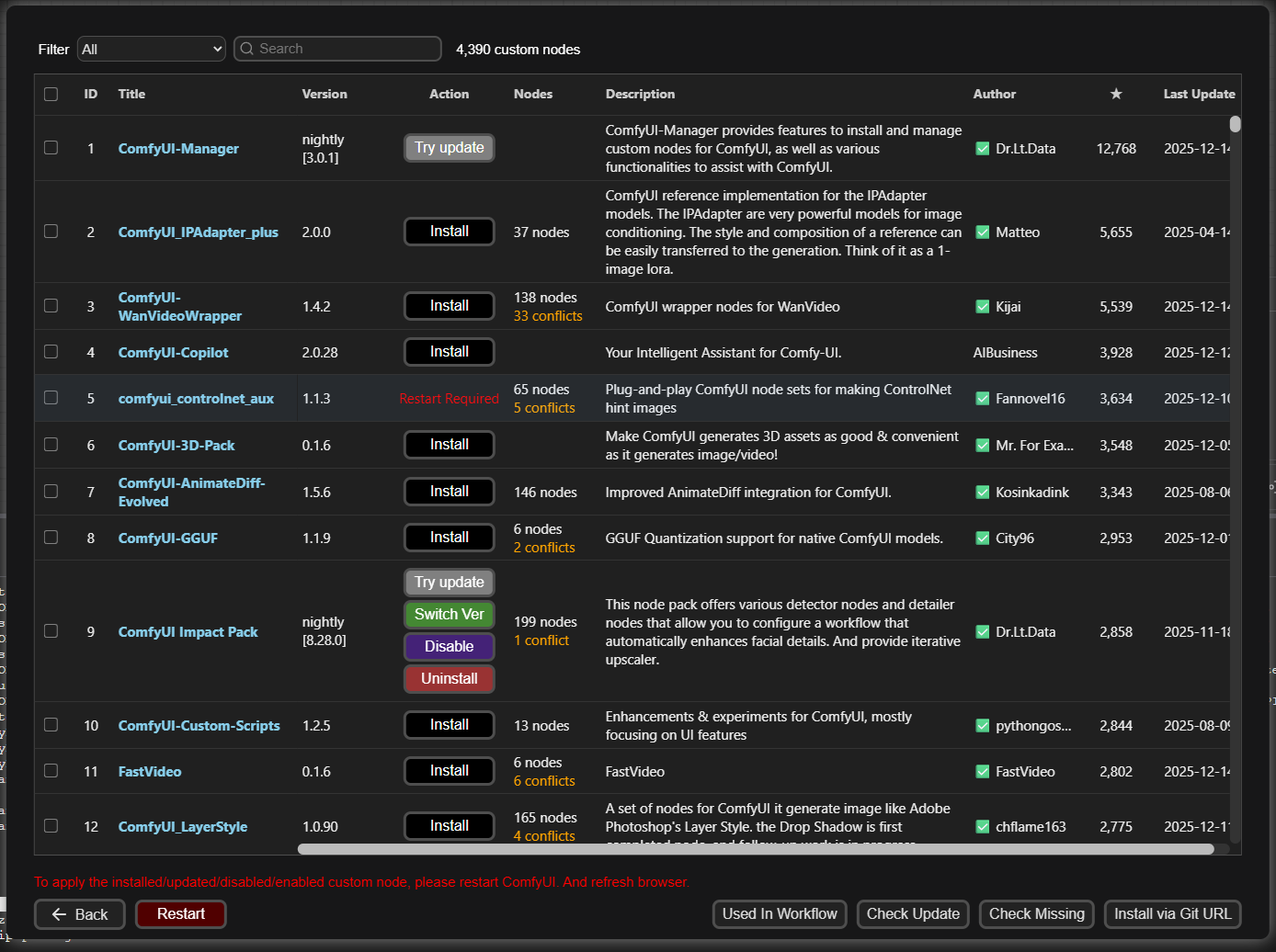Click the verified icon next to Fannovel16
The height and width of the screenshot is (952, 1276).
click(982, 399)
